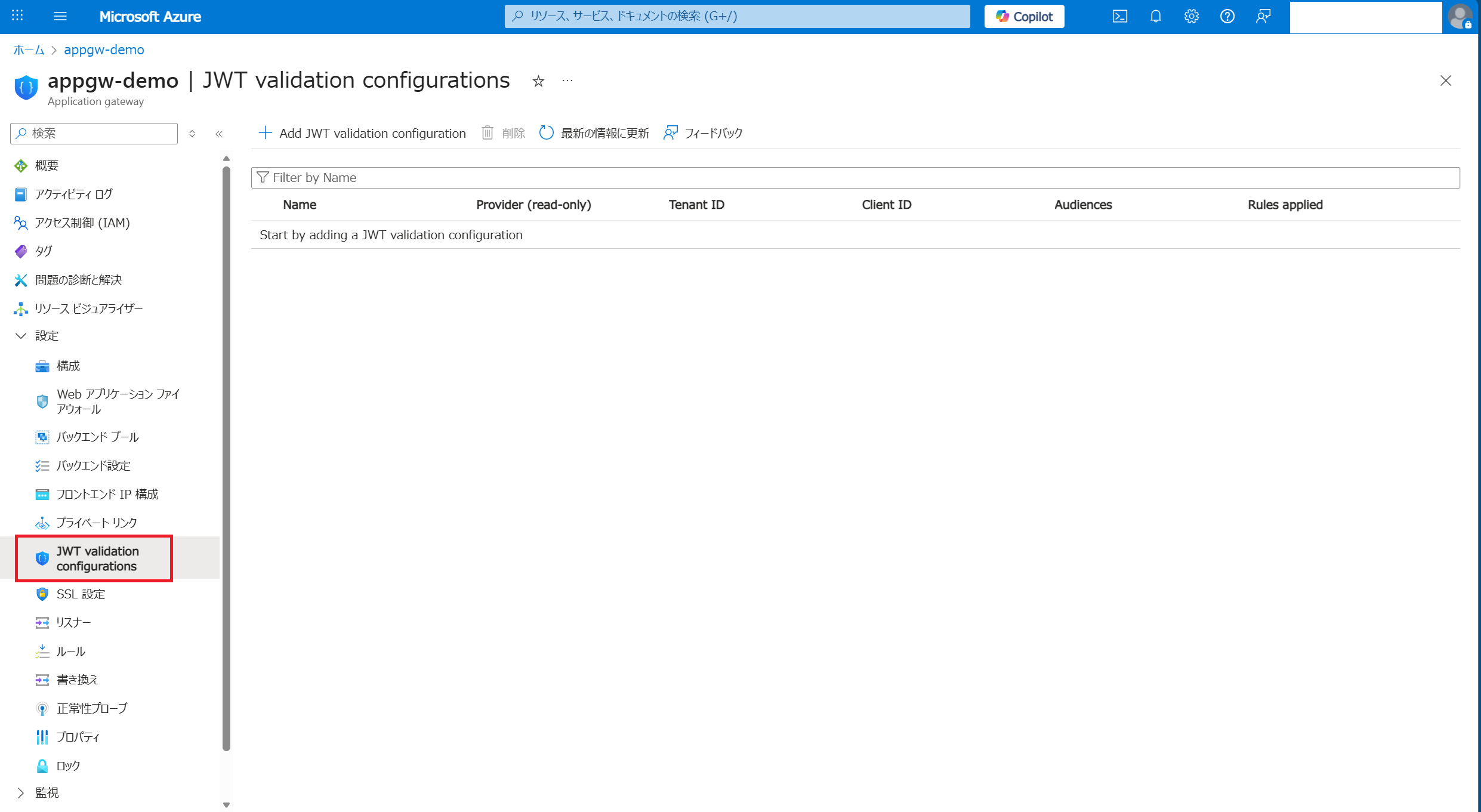
Task: Refresh list with 最新の情報に更新
Action: pyautogui.click(x=594, y=133)
